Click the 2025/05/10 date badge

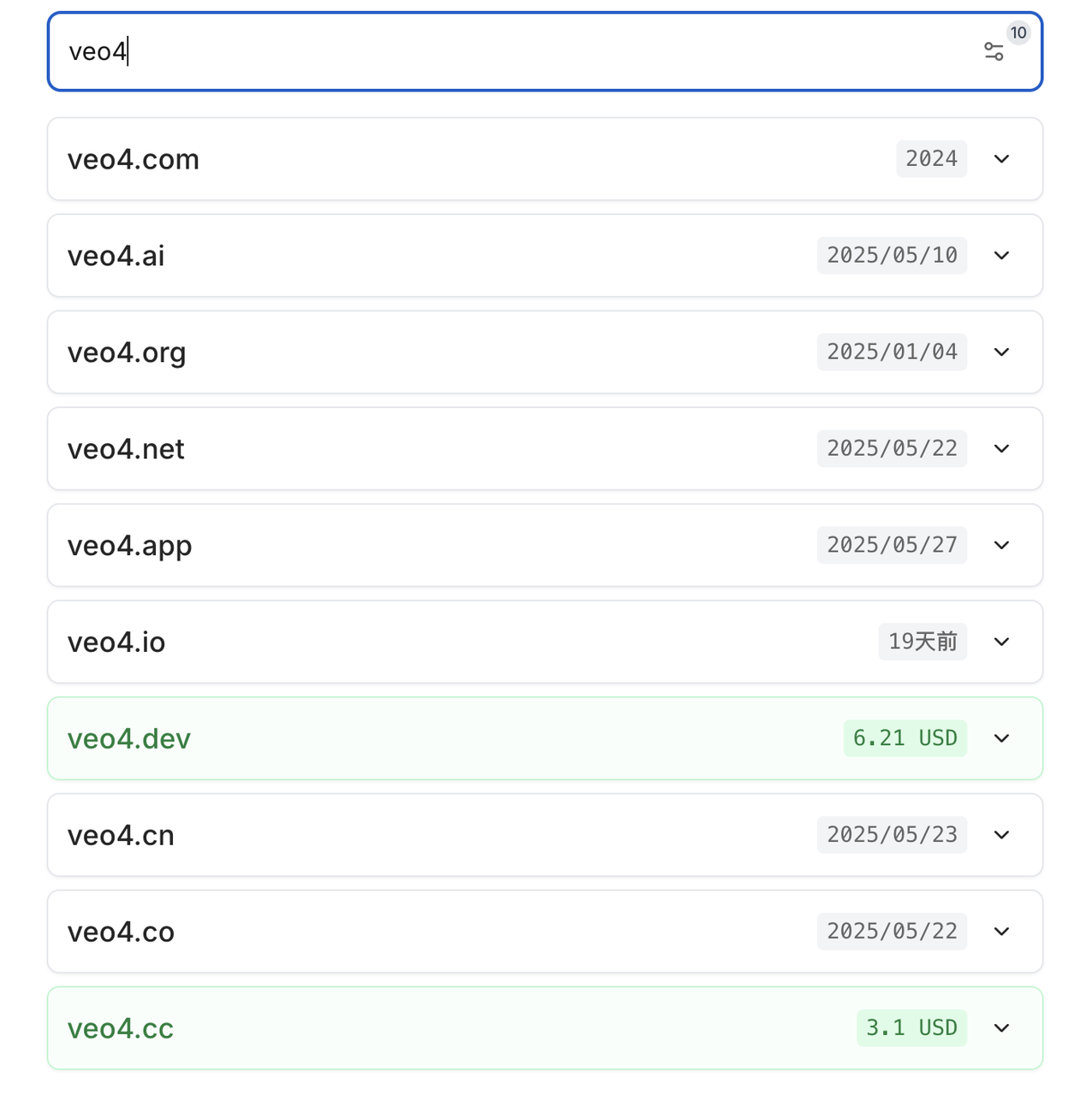tap(892, 256)
